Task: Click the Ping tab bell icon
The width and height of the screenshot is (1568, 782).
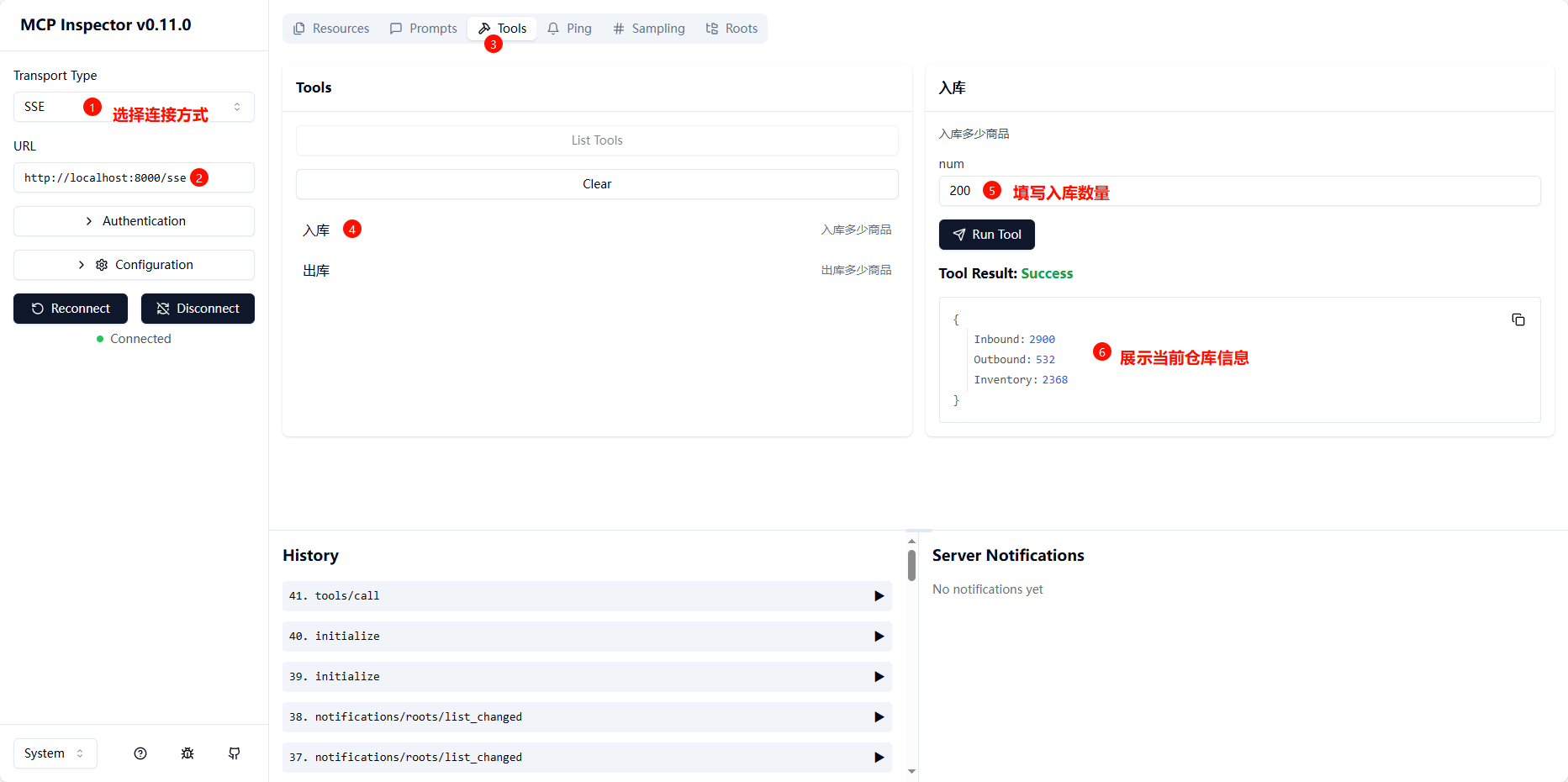Action: [553, 29]
